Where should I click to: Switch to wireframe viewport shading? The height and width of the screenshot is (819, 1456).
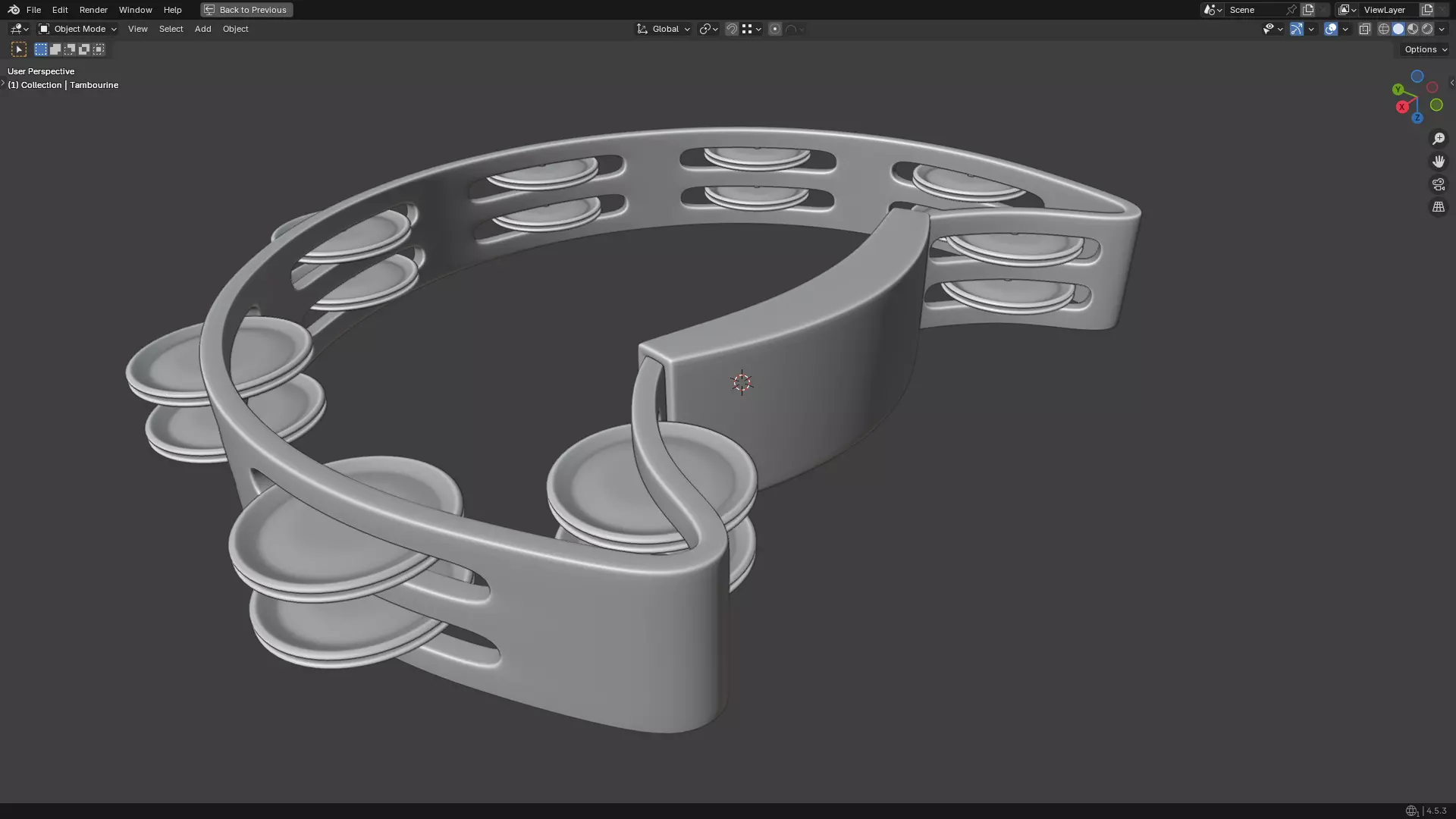point(1384,29)
